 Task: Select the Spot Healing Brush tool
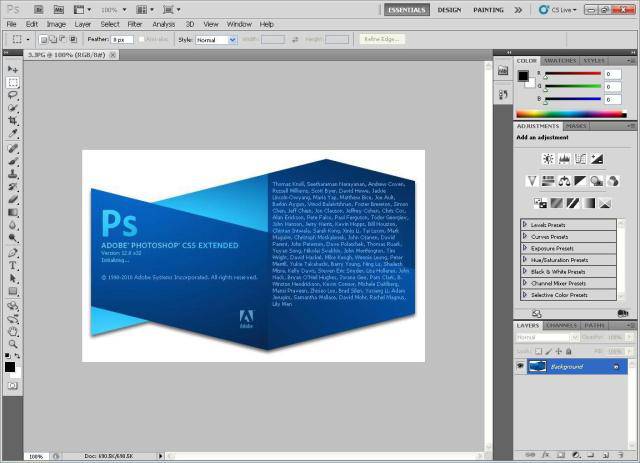tap(13, 148)
